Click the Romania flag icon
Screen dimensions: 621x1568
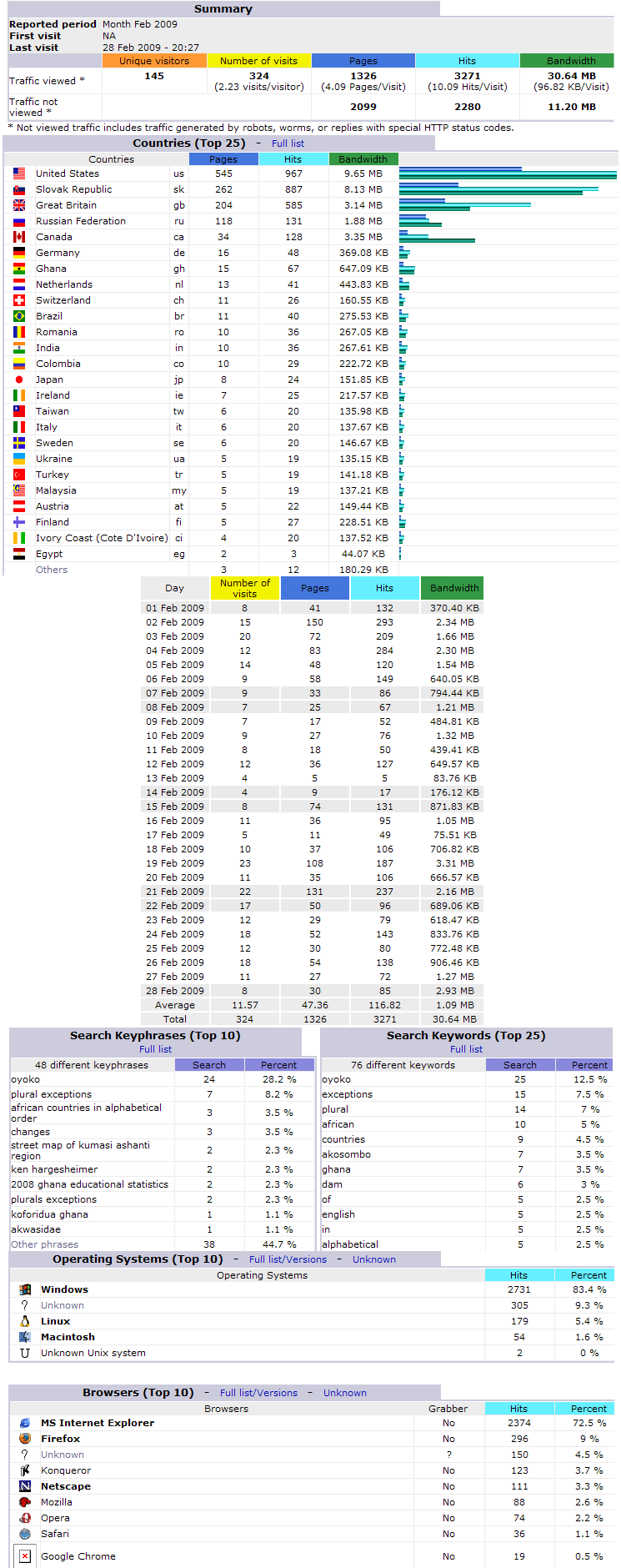pos(19,332)
